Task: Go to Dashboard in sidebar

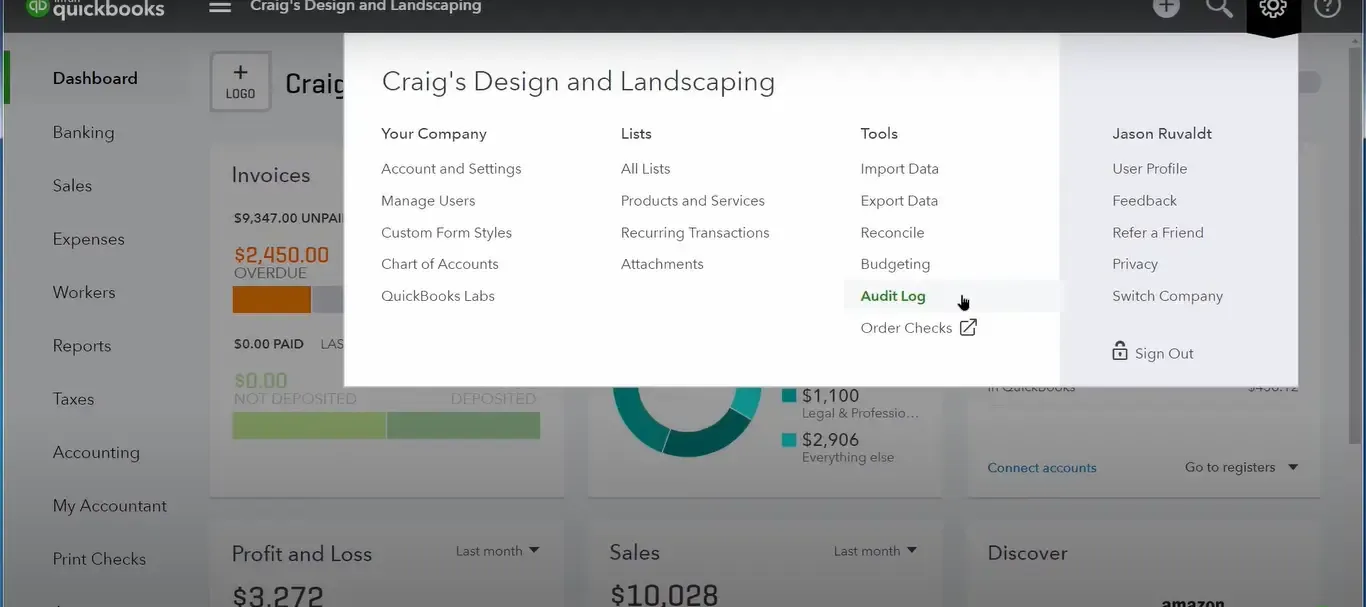Action: 95,78
